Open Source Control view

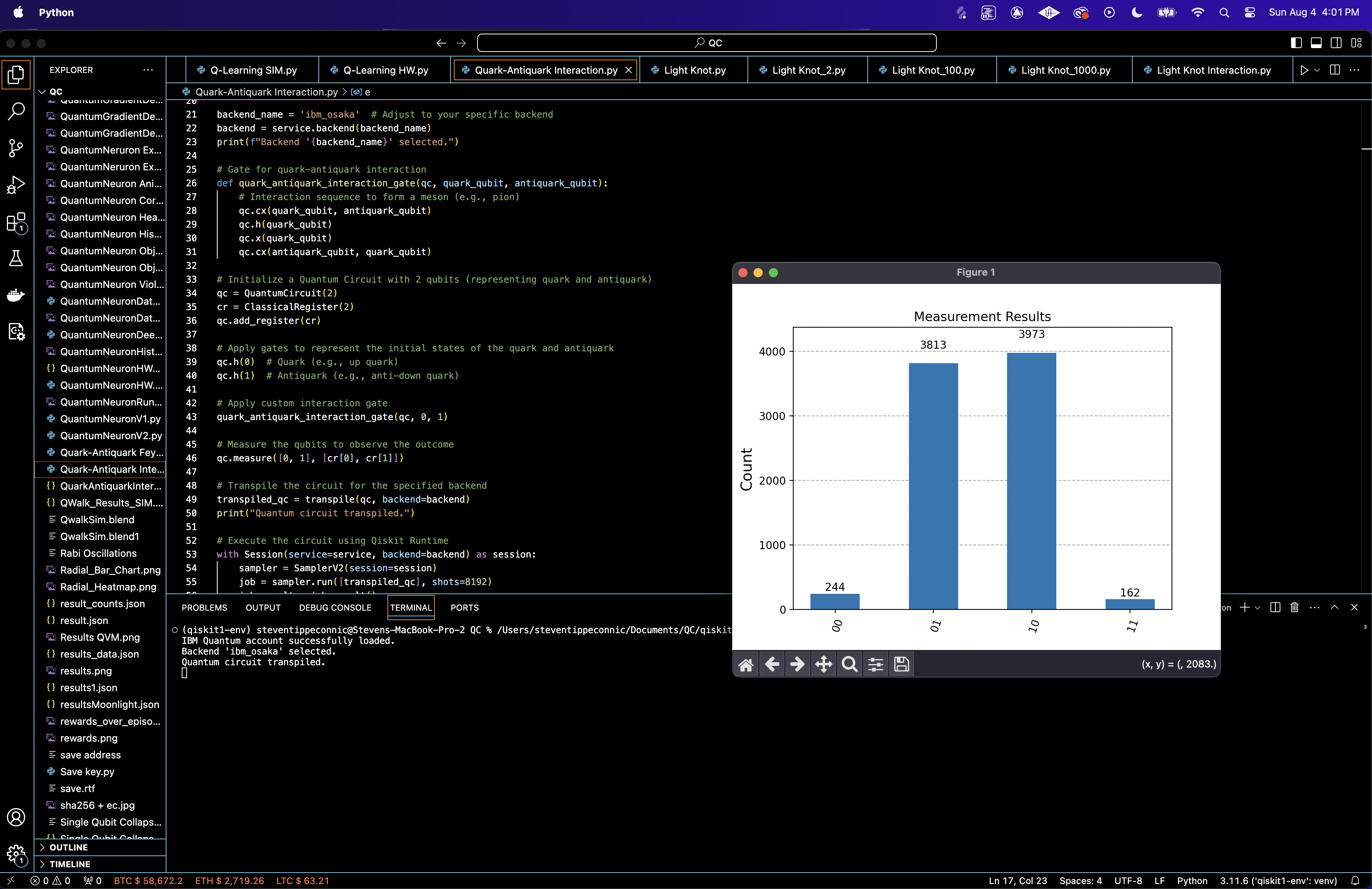16,148
